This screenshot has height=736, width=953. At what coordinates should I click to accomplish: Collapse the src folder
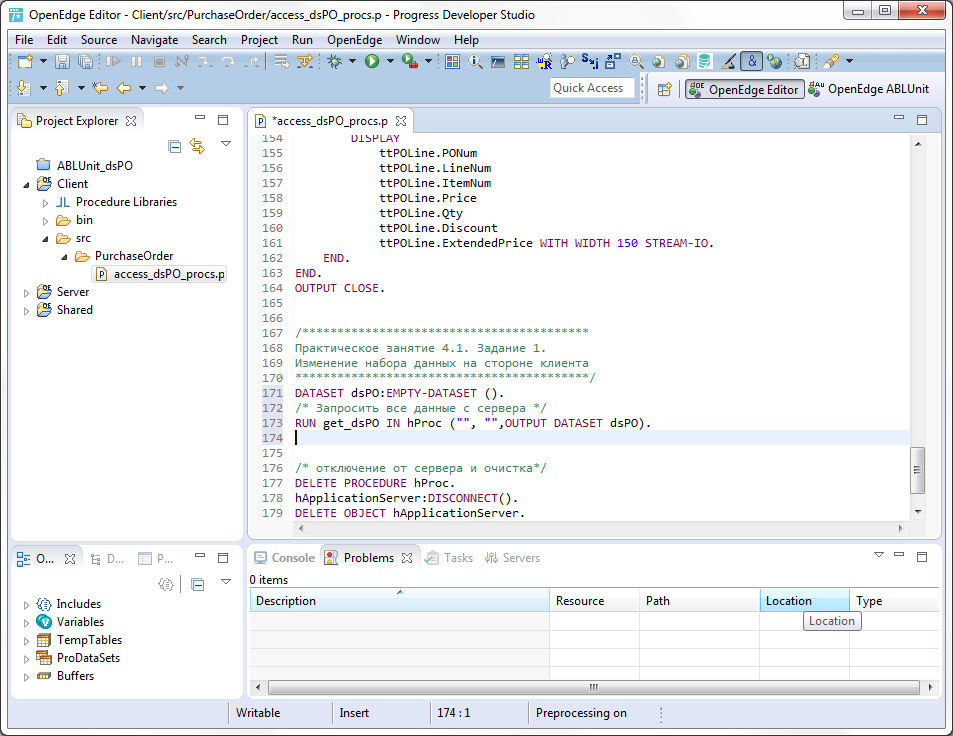click(x=46, y=239)
